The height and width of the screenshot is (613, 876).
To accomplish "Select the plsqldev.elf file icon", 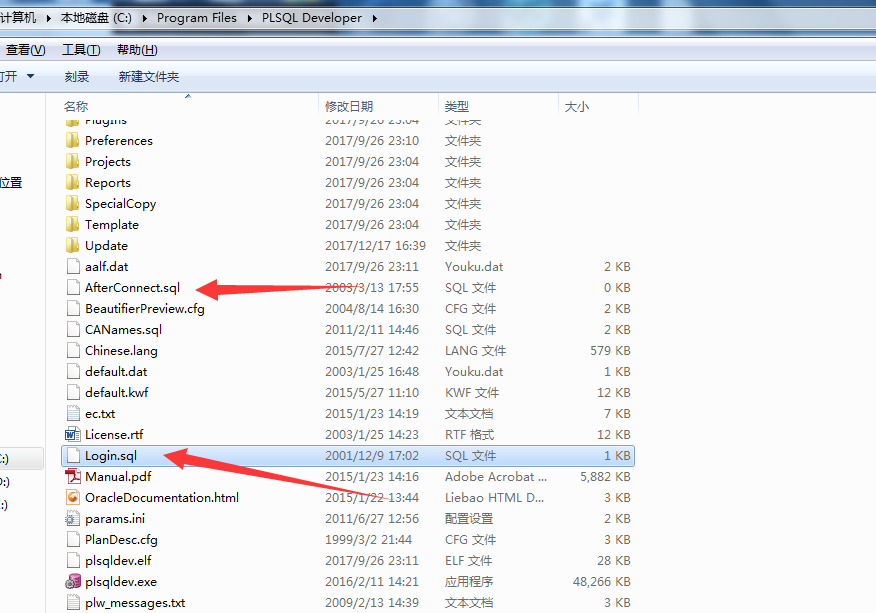I will tap(73, 560).
